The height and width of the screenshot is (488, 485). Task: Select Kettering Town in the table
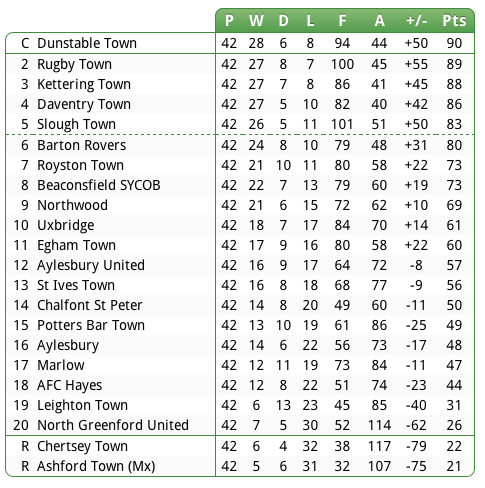pyautogui.click(x=84, y=84)
